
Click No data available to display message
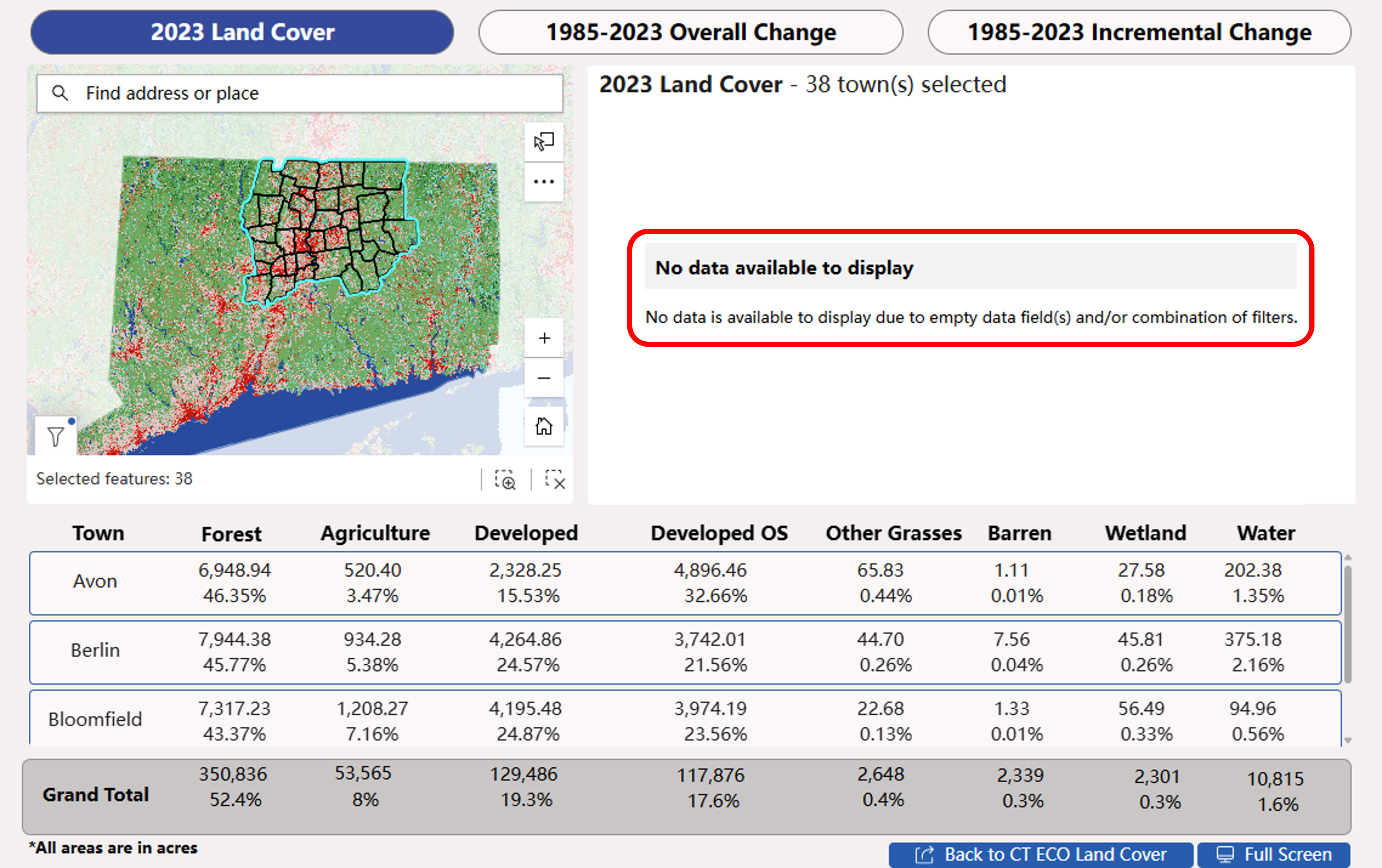[971, 288]
